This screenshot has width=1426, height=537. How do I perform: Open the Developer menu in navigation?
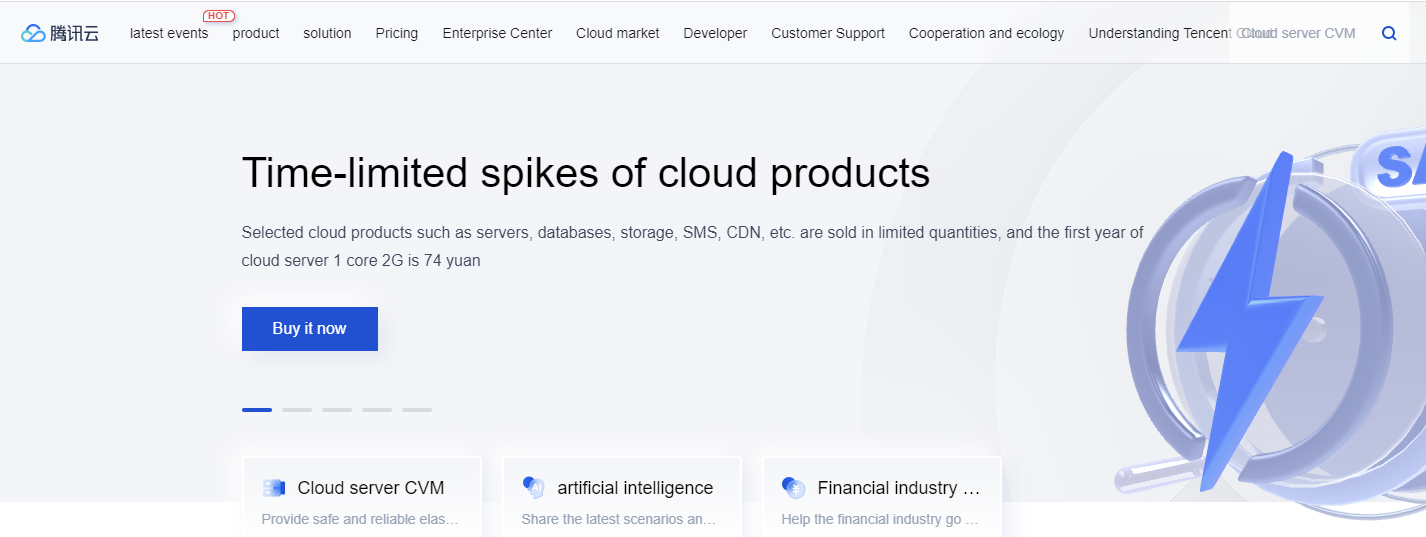click(x=715, y=33)
